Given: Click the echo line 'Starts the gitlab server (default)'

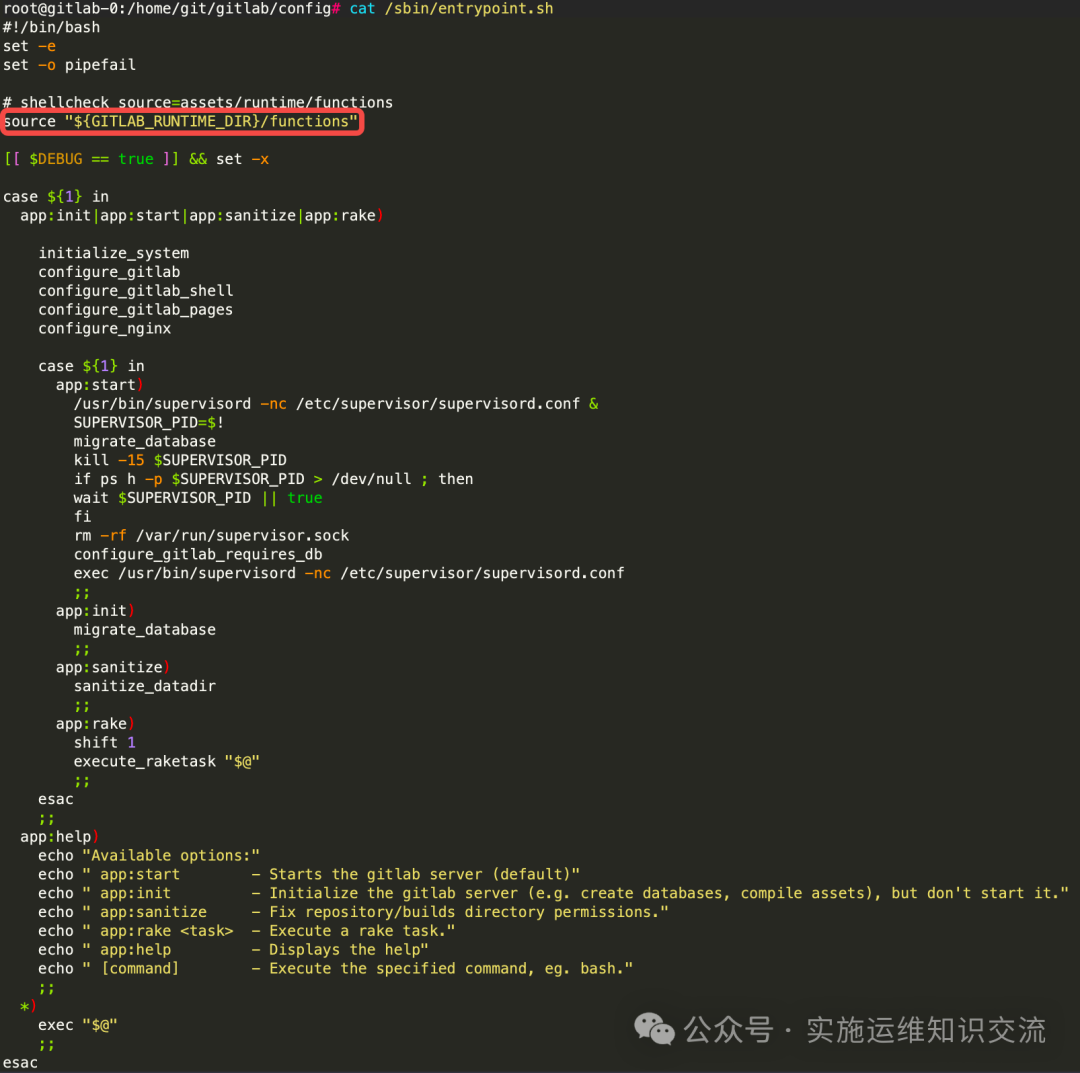Looking at the screenshot, I should pos(309,875).
